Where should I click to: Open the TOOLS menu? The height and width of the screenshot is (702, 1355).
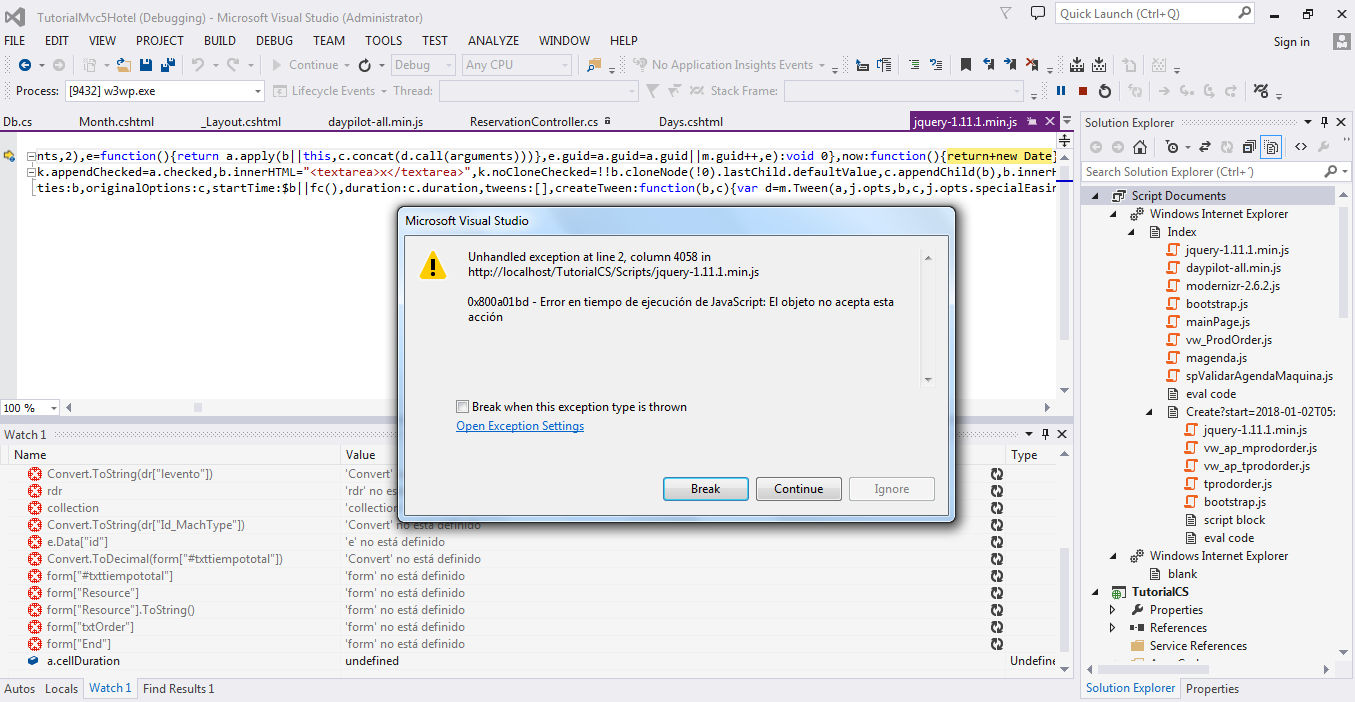click(383, 41)
